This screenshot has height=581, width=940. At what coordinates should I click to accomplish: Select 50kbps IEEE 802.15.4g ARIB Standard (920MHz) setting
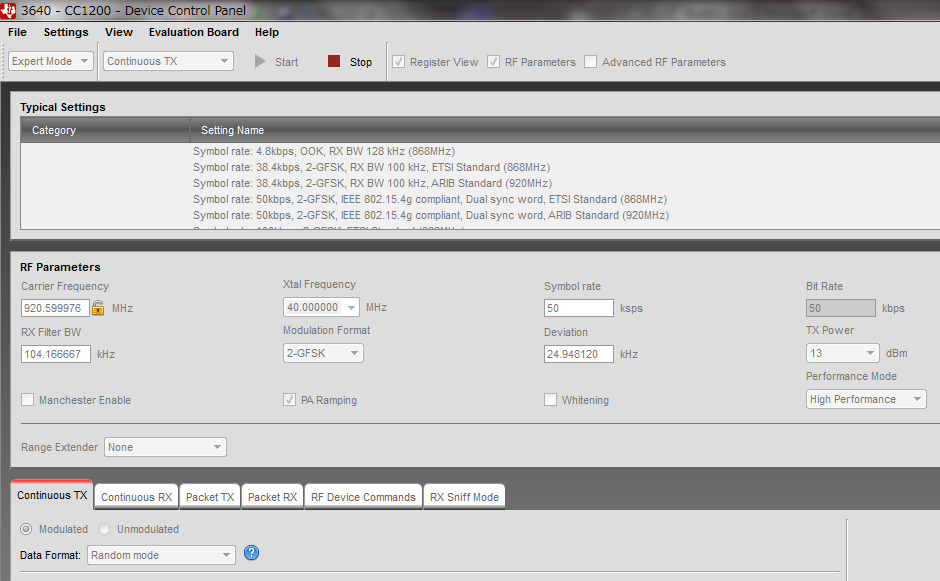pyautogui.click(x=431, y=215)
